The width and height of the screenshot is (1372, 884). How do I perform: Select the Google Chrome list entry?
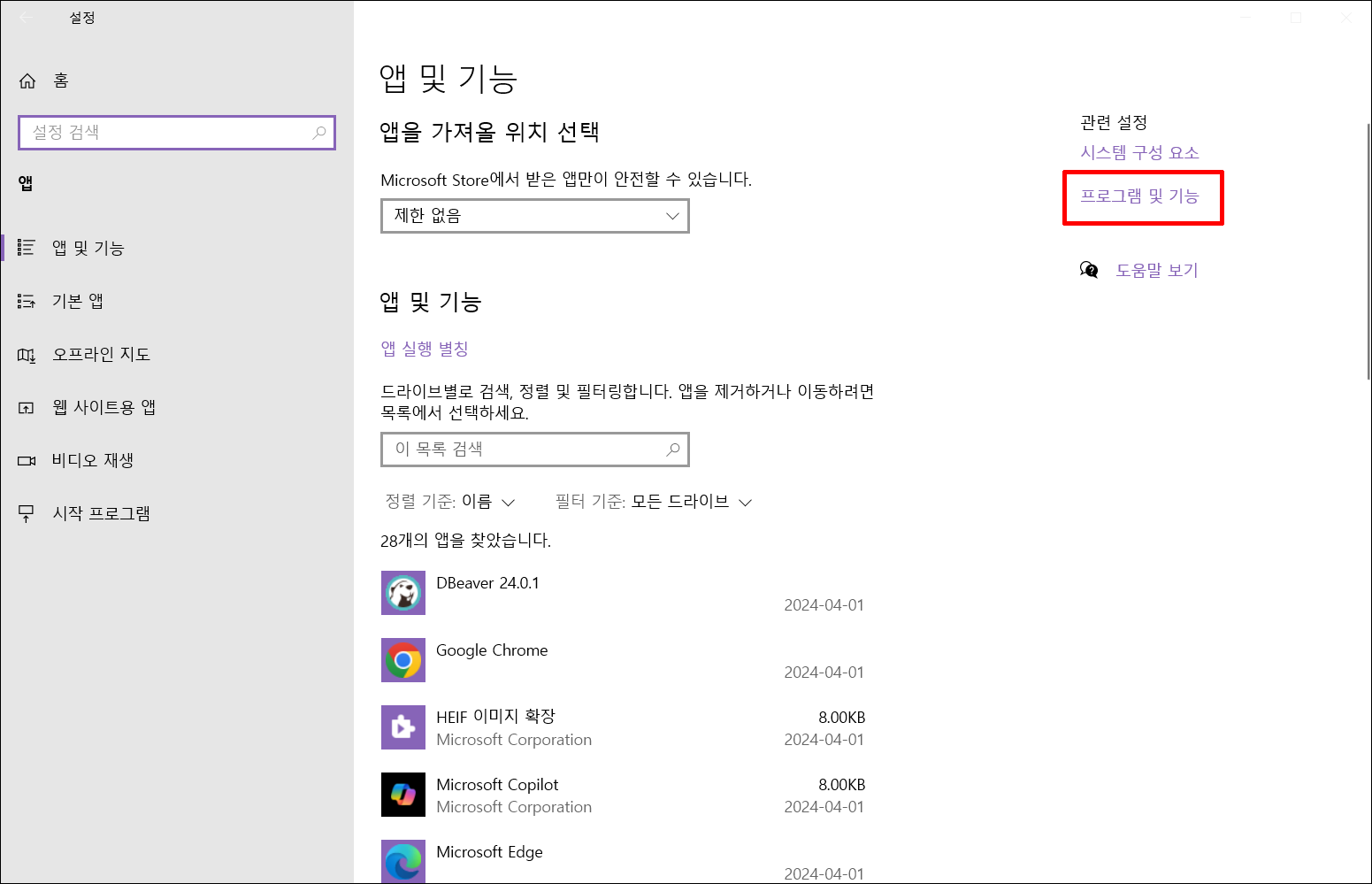coord(624,660)
